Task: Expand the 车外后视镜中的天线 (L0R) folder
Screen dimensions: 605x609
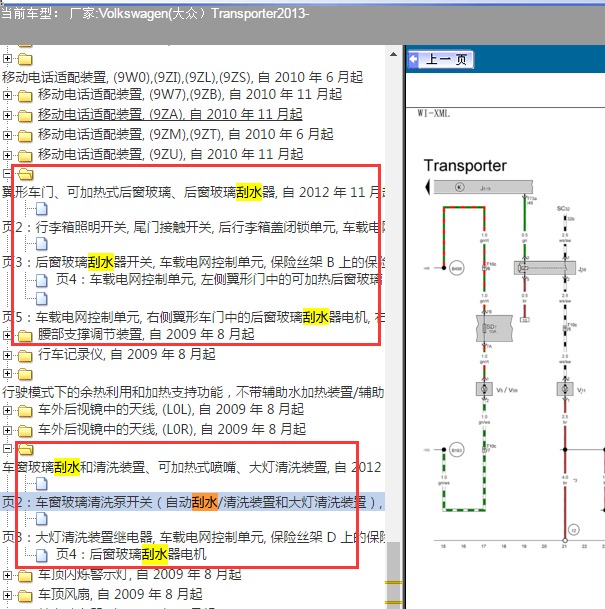Action: tap(7, 430)
